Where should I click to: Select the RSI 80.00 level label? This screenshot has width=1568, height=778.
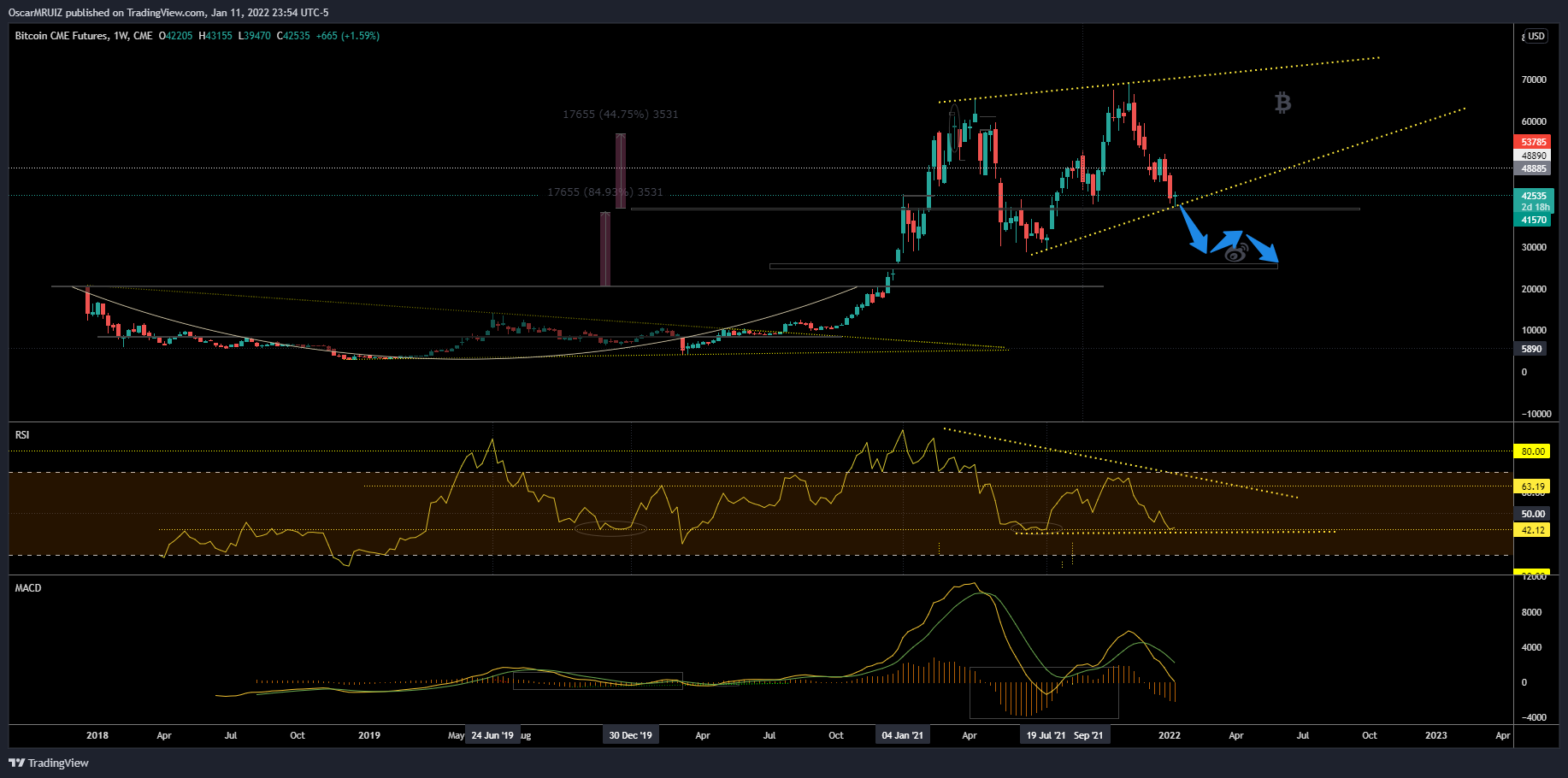(1533, 451)
